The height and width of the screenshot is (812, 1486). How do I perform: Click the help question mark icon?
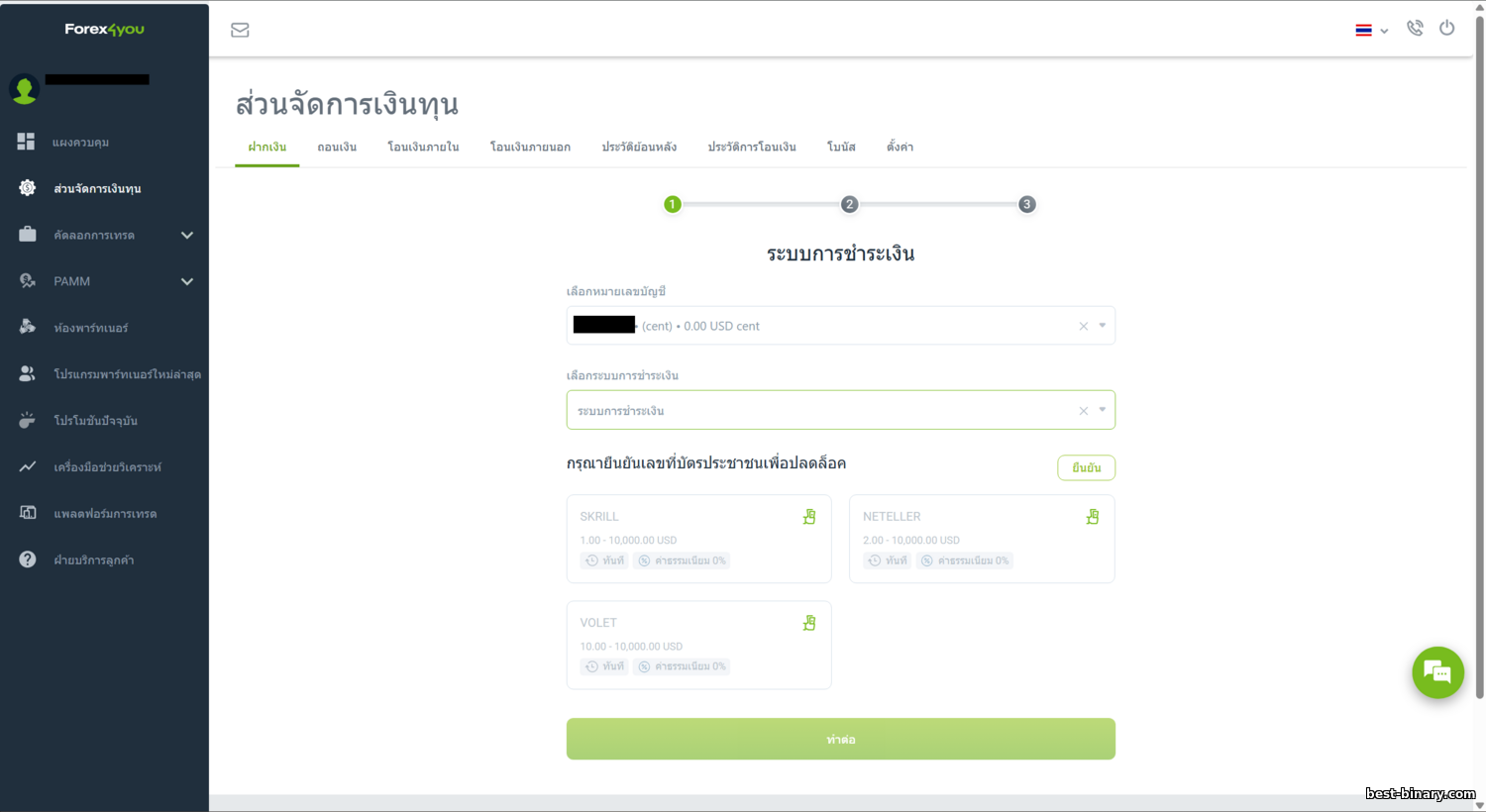pos(27,559)
